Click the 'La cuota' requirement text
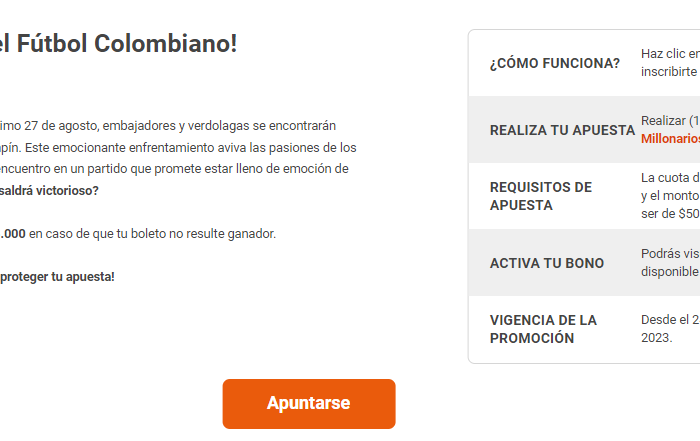 pyautogui.click(x=670, y=178)
